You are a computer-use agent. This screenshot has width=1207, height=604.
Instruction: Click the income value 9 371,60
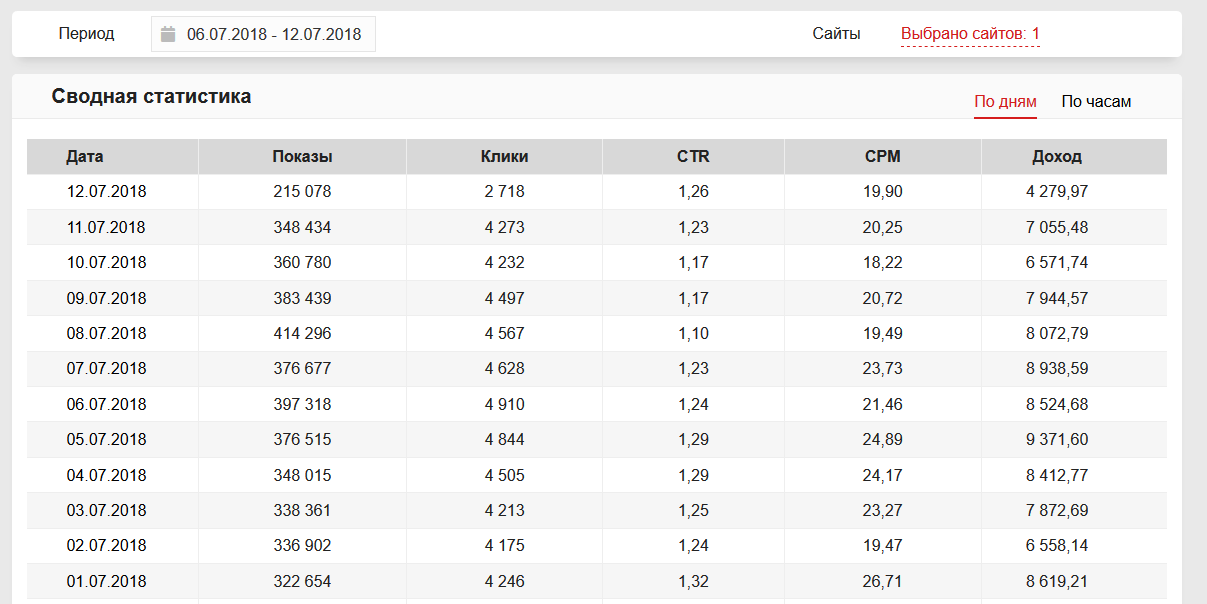click(x=1057, y=440)
